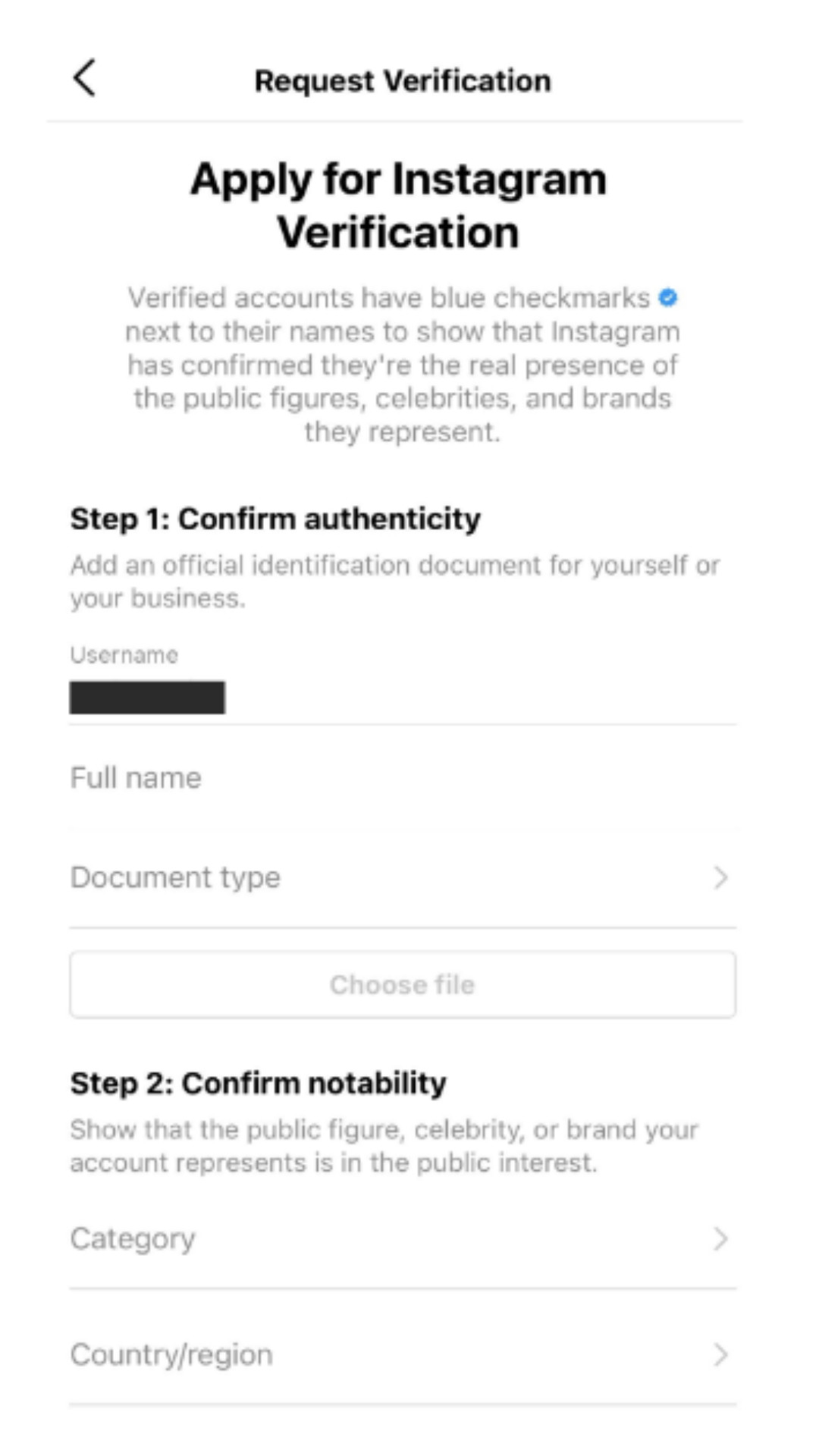Tap the Category row chevron
819x1456 pixels.
[720, 1239]
